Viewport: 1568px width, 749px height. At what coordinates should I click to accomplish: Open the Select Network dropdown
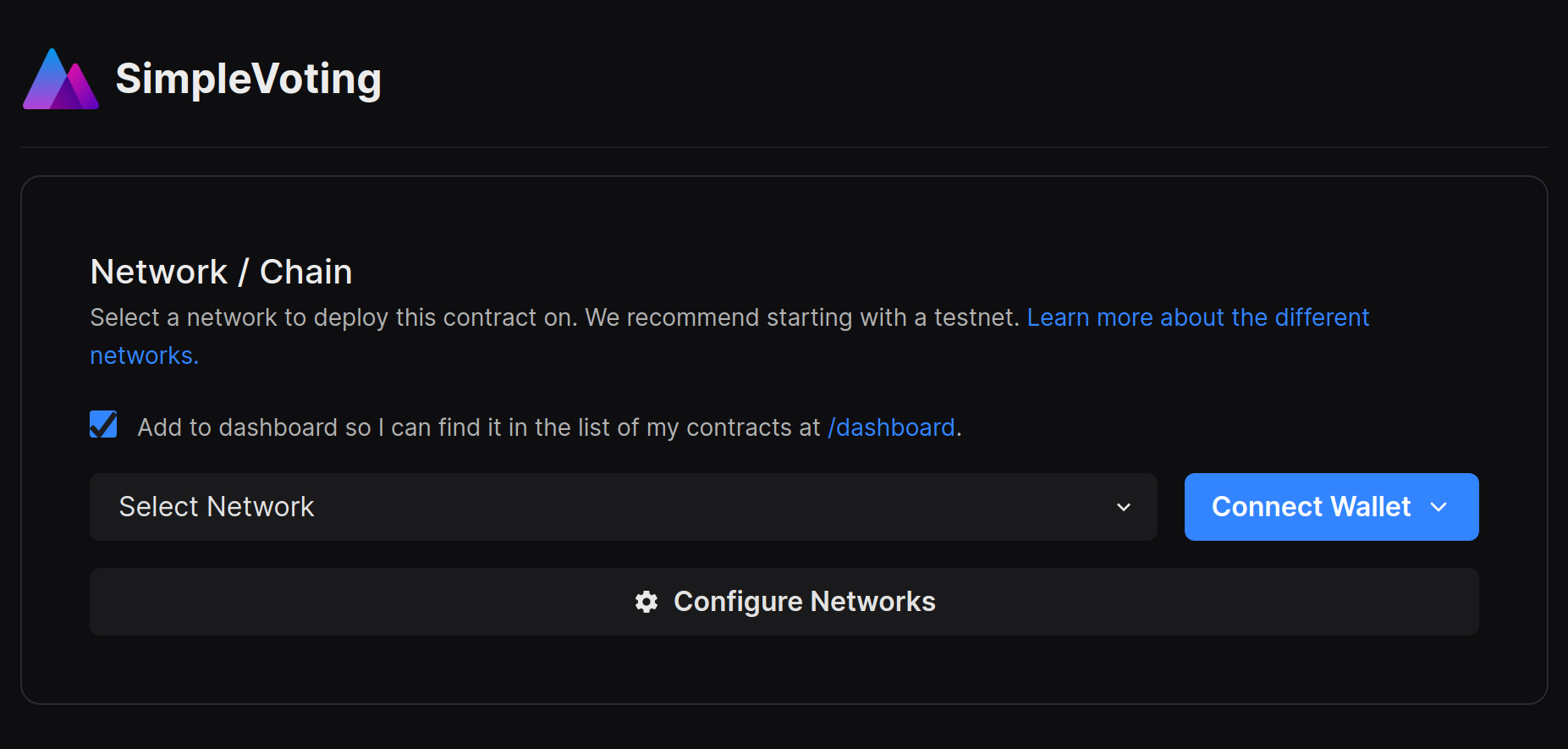pyautogui.click(x=623, y=507)
